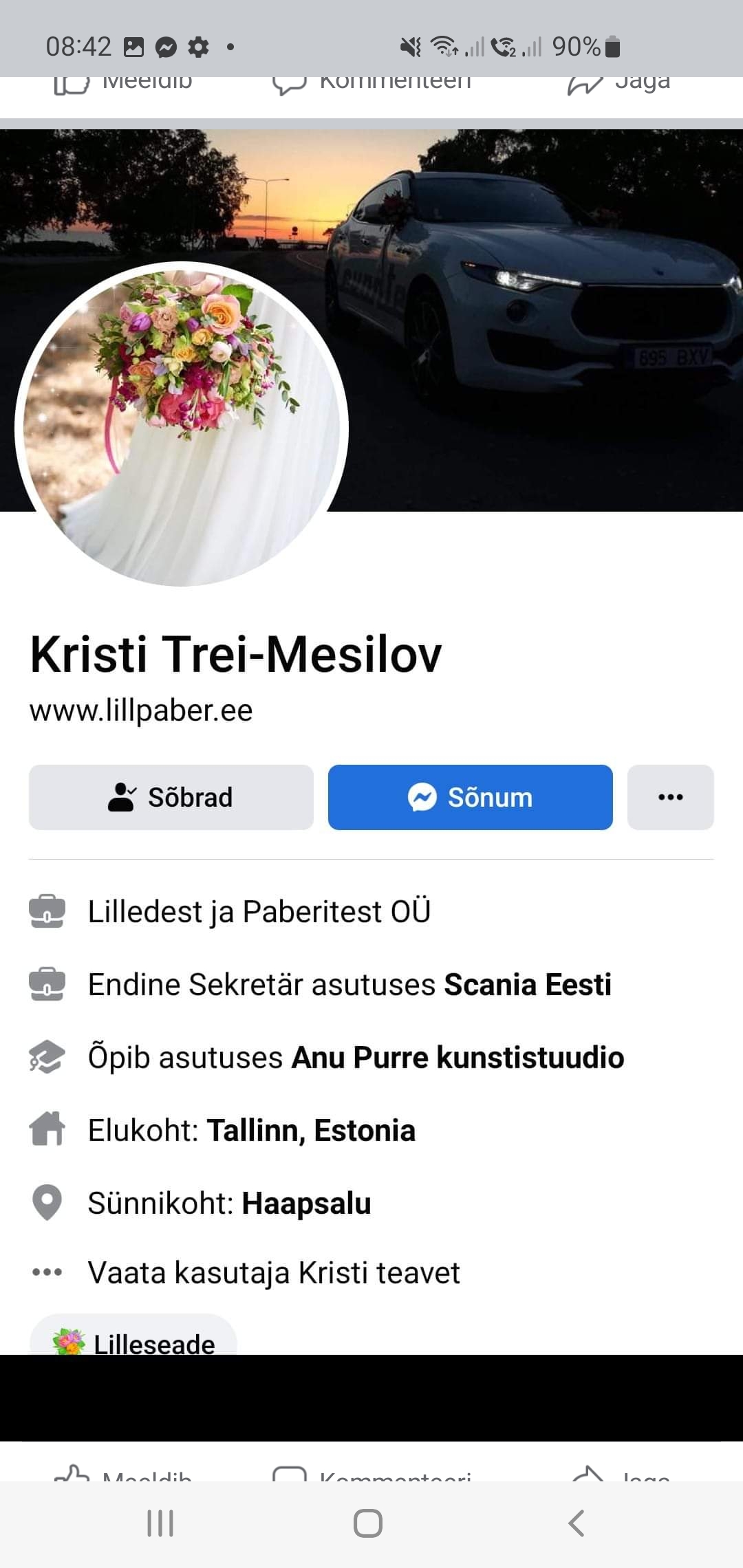The width and height of the screenshot is (743, 1568).
Task: Select the Lilleseade hobby chip
Action: pyautogui.click(x=133, y=1336)
